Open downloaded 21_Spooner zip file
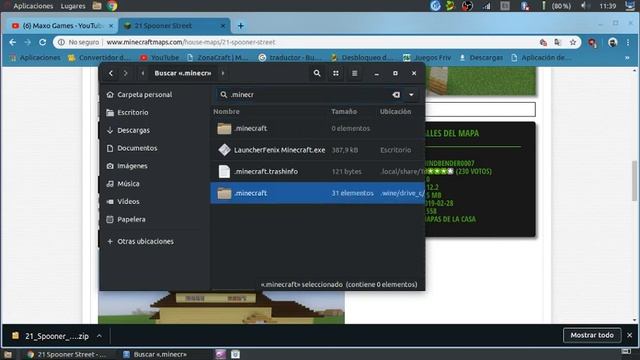Image resolution: width=640 pixels, height=360 pixels. pos(50,336)
